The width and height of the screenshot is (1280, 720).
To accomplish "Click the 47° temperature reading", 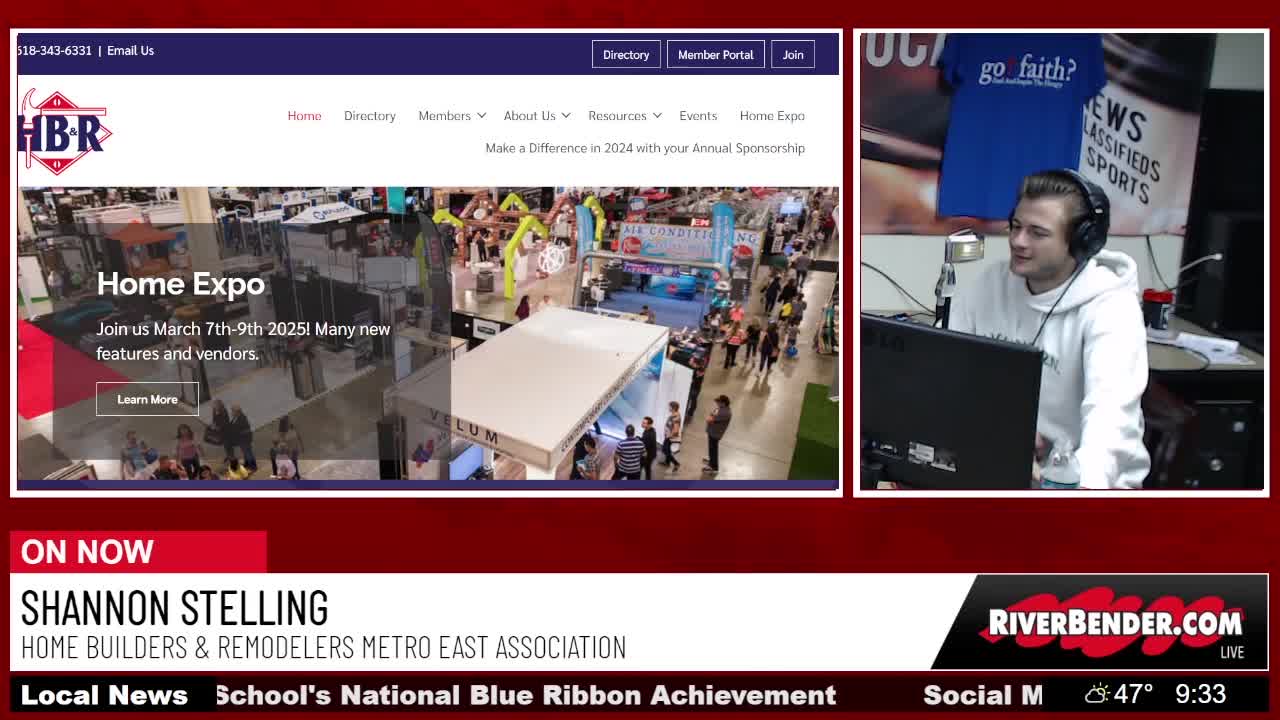I will point(1134,694).
